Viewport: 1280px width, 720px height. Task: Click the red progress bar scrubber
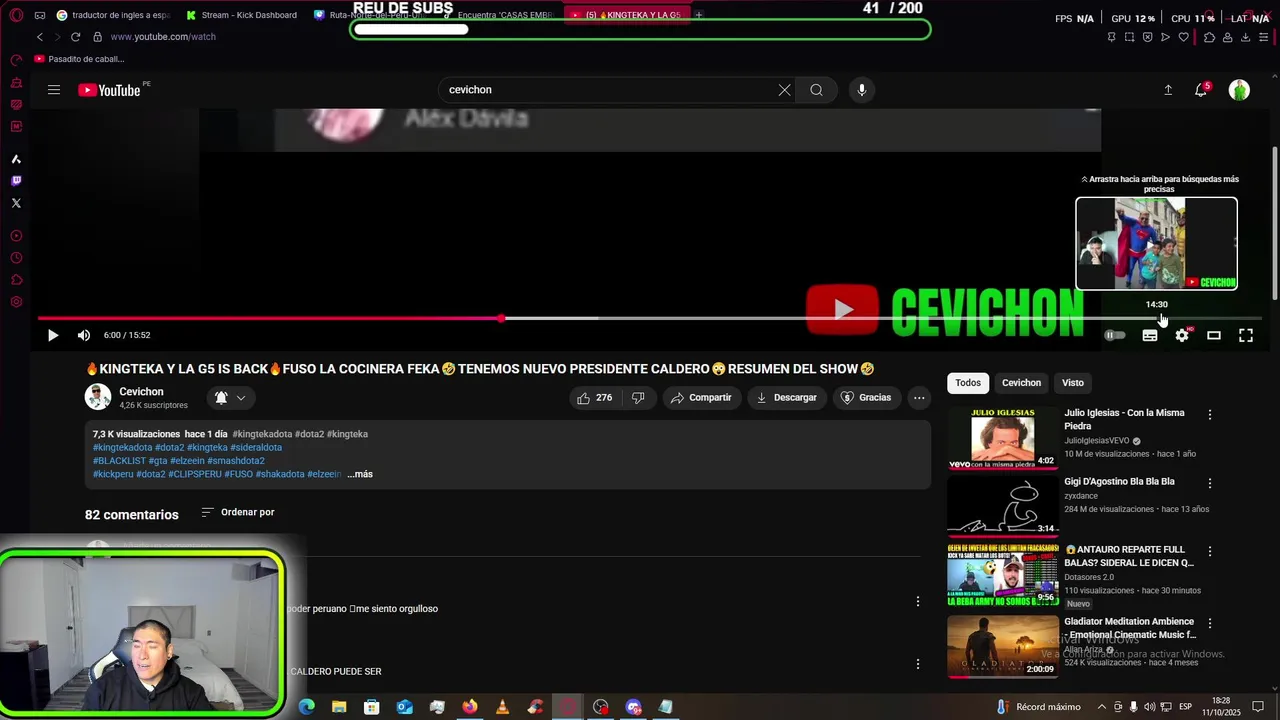pyautogui.click(x=501, y=318)
